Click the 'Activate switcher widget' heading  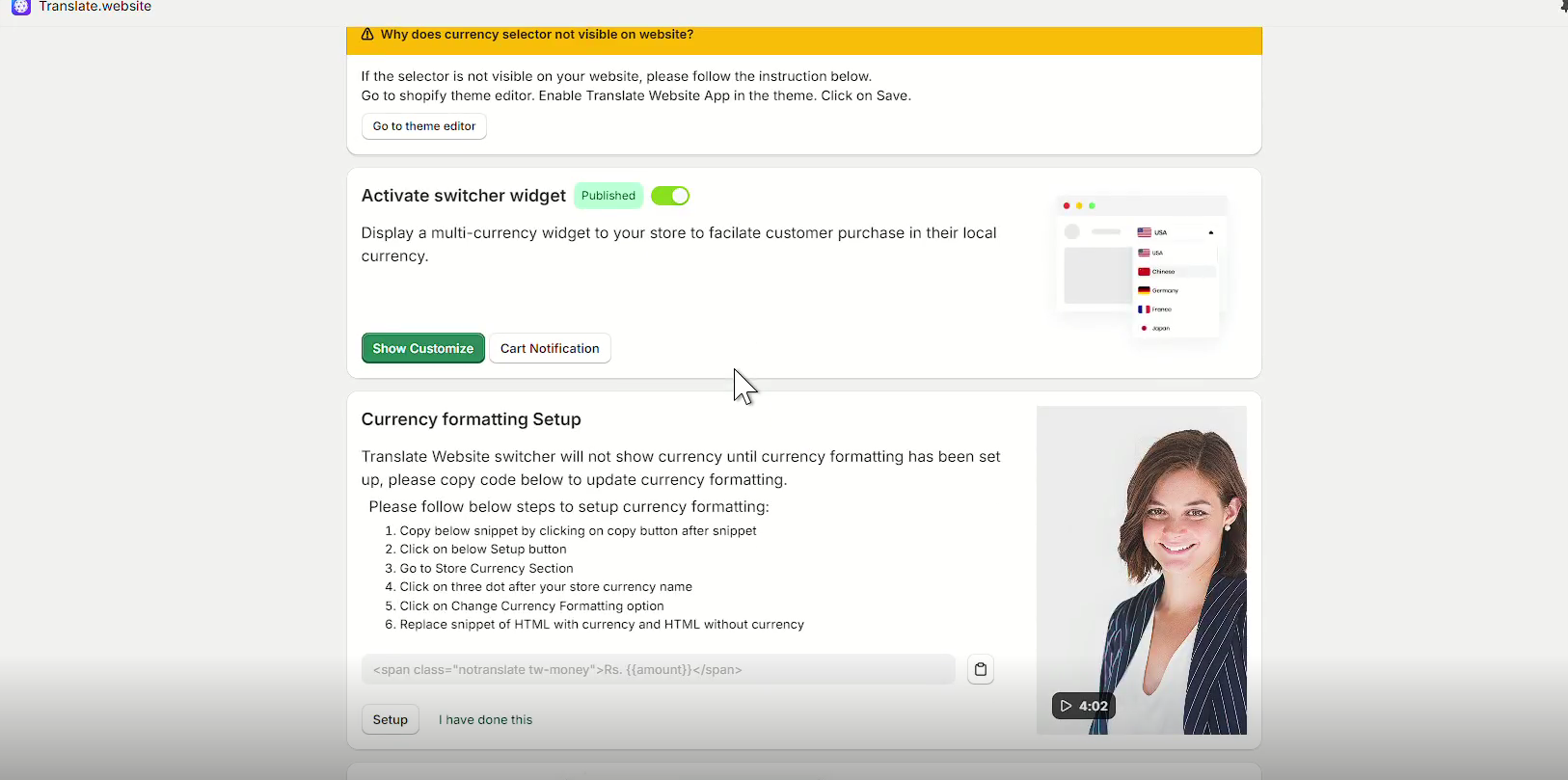[464, 196]
